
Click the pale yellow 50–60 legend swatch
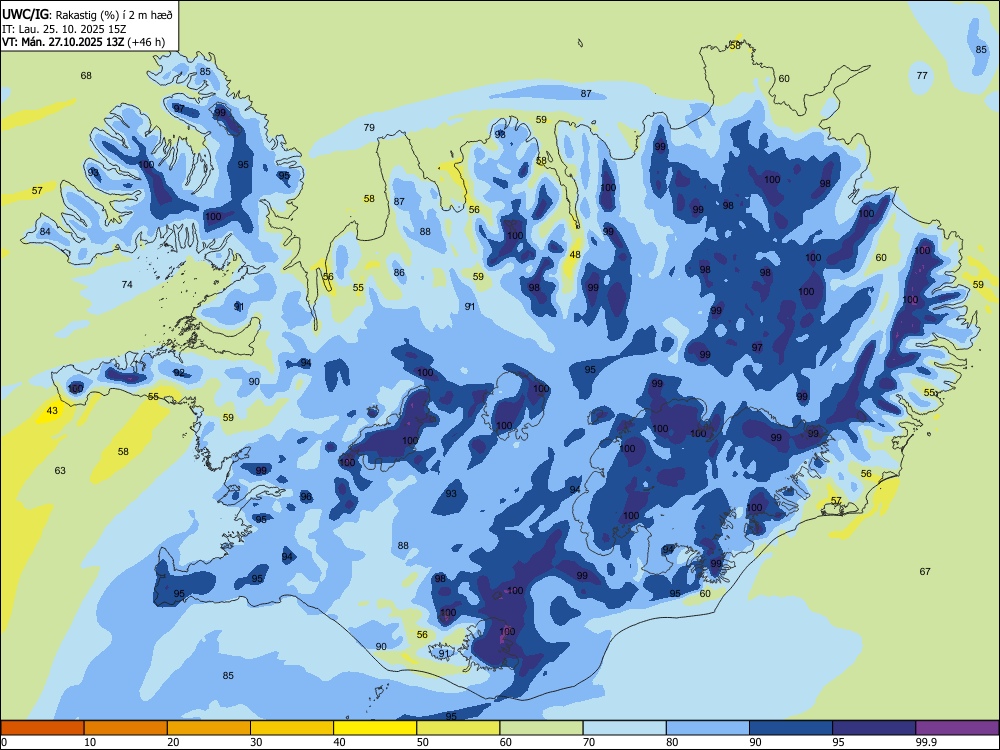pyautogui.click(x=459, y=728)
